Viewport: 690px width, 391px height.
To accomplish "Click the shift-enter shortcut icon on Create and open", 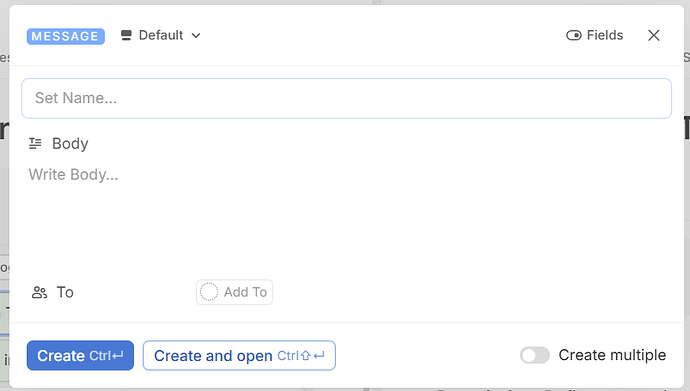I will (x=313, y=355).
